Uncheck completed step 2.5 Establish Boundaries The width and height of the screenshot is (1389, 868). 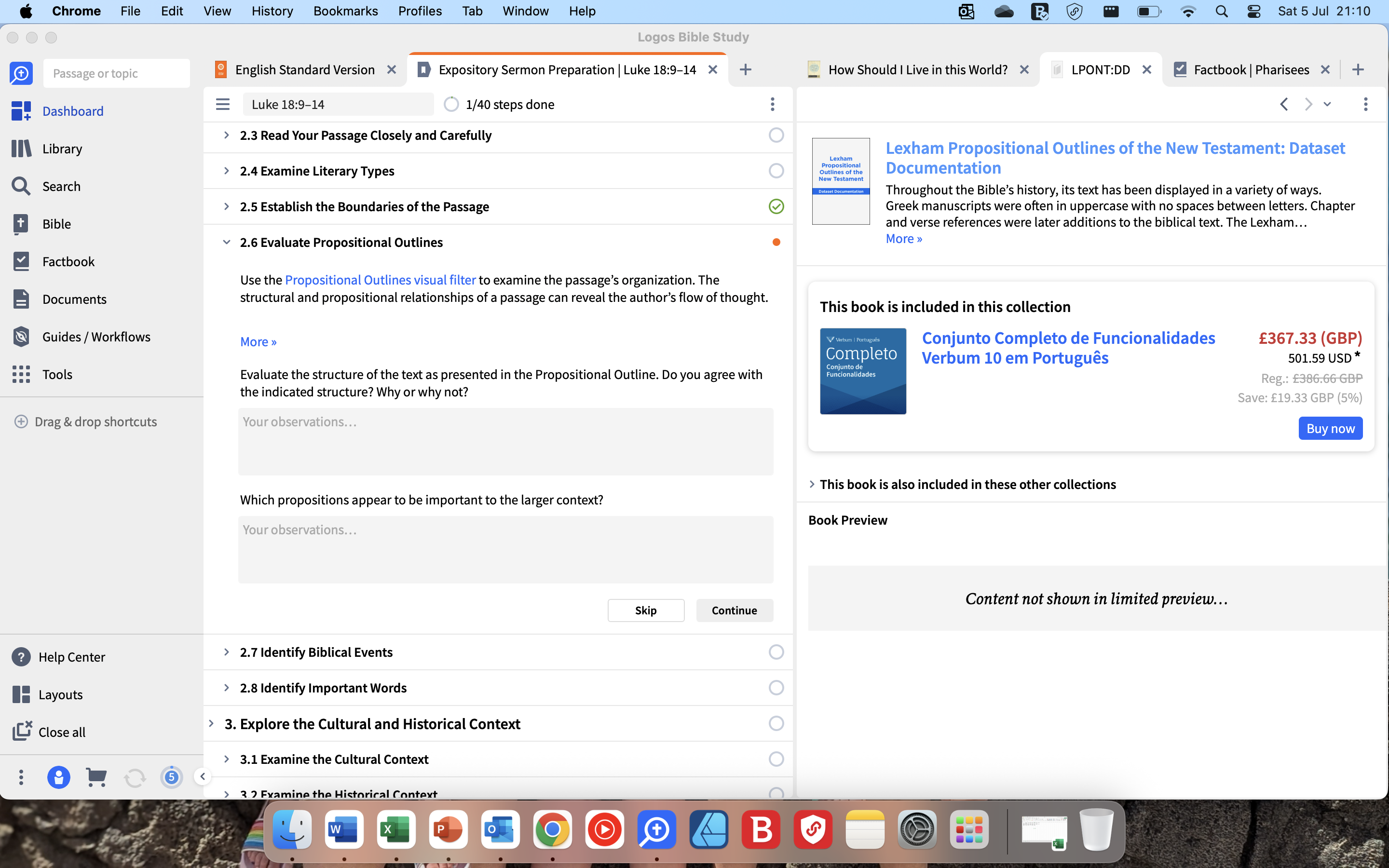[776, 206]
